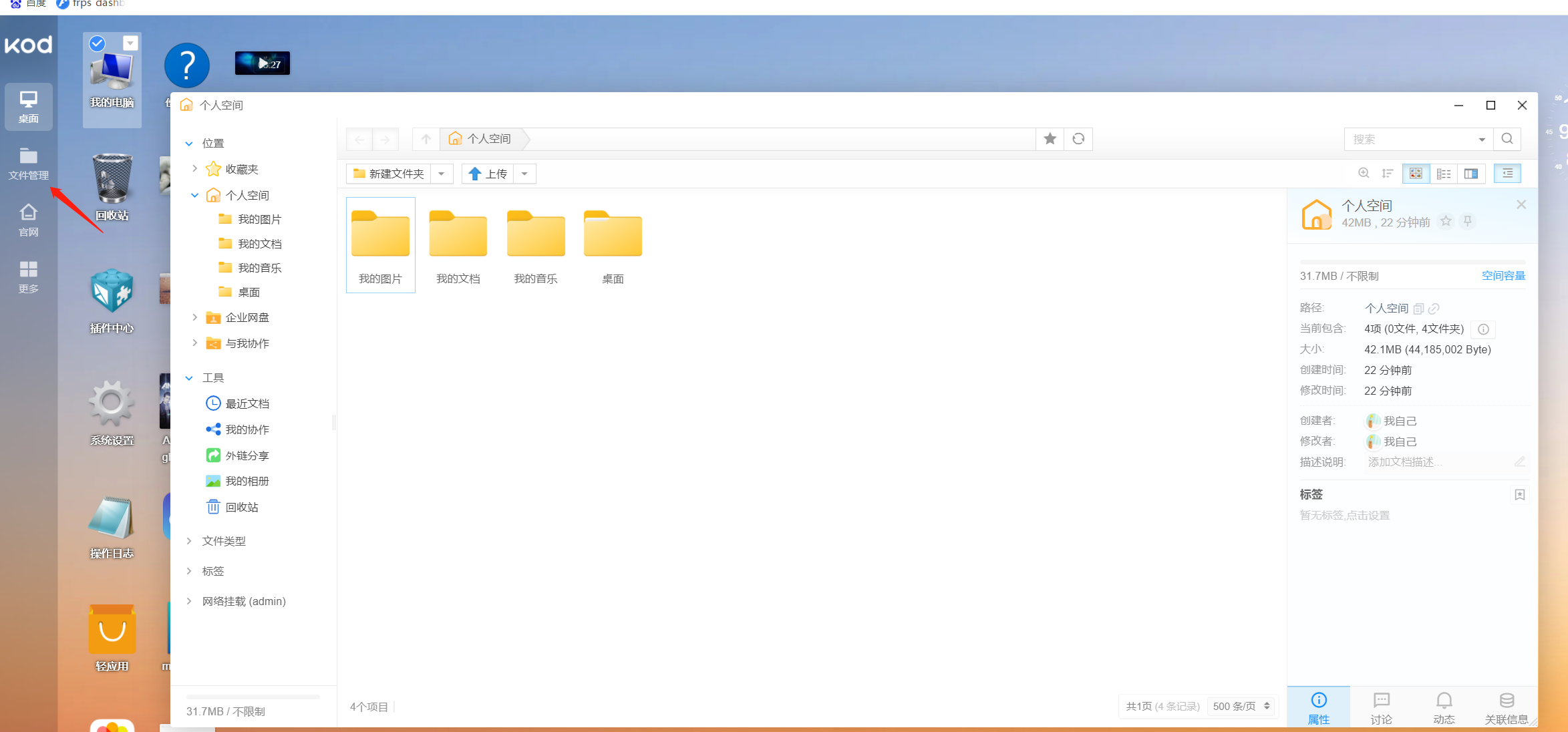Expand the 标签 section in the sidebar
1568x732 pixels.
(189, 571)
